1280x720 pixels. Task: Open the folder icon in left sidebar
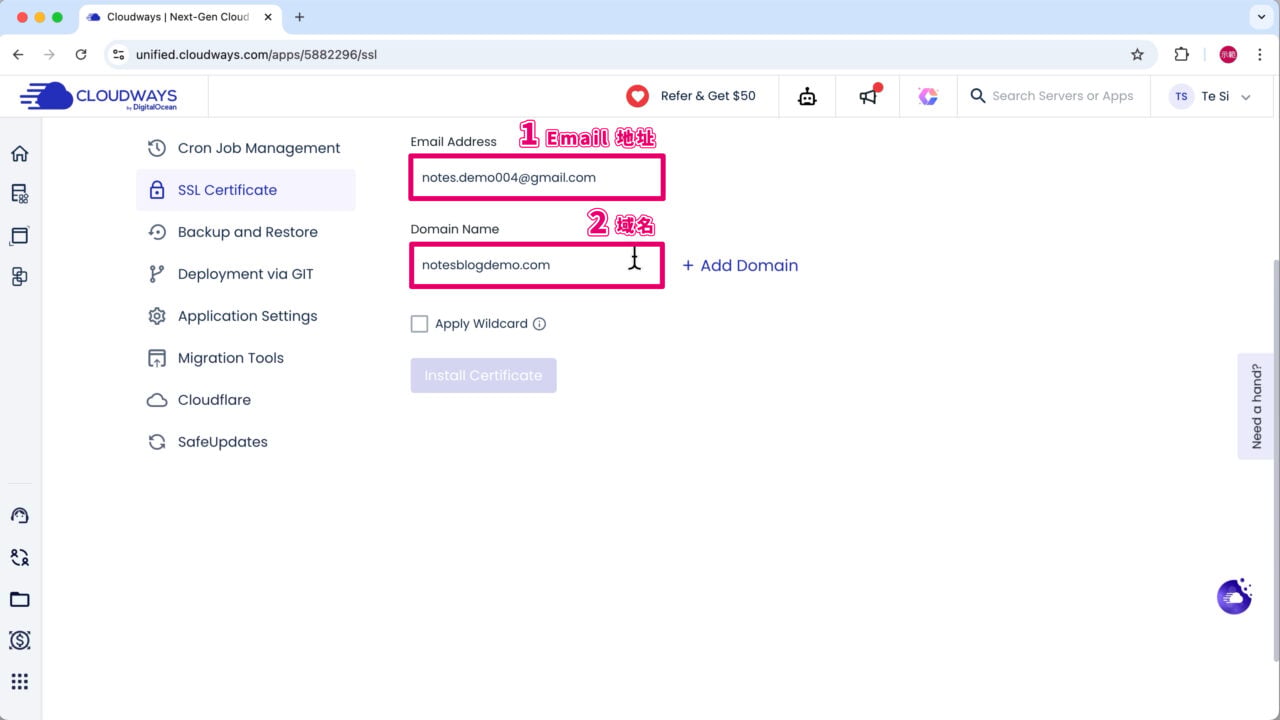coord(19,599)
